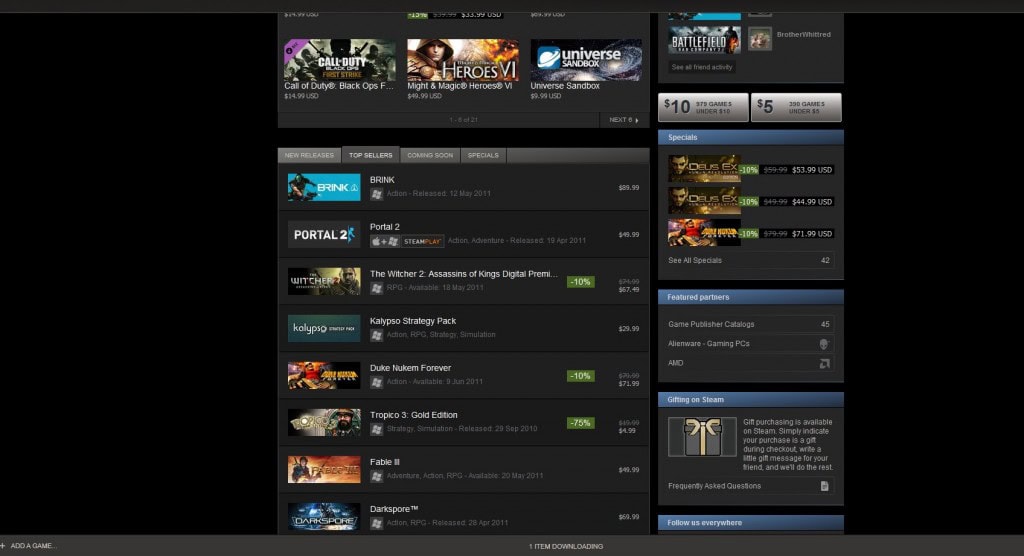Click the Kalypso Strategy Pack image
1024x556 pixels.
(324, 329)
